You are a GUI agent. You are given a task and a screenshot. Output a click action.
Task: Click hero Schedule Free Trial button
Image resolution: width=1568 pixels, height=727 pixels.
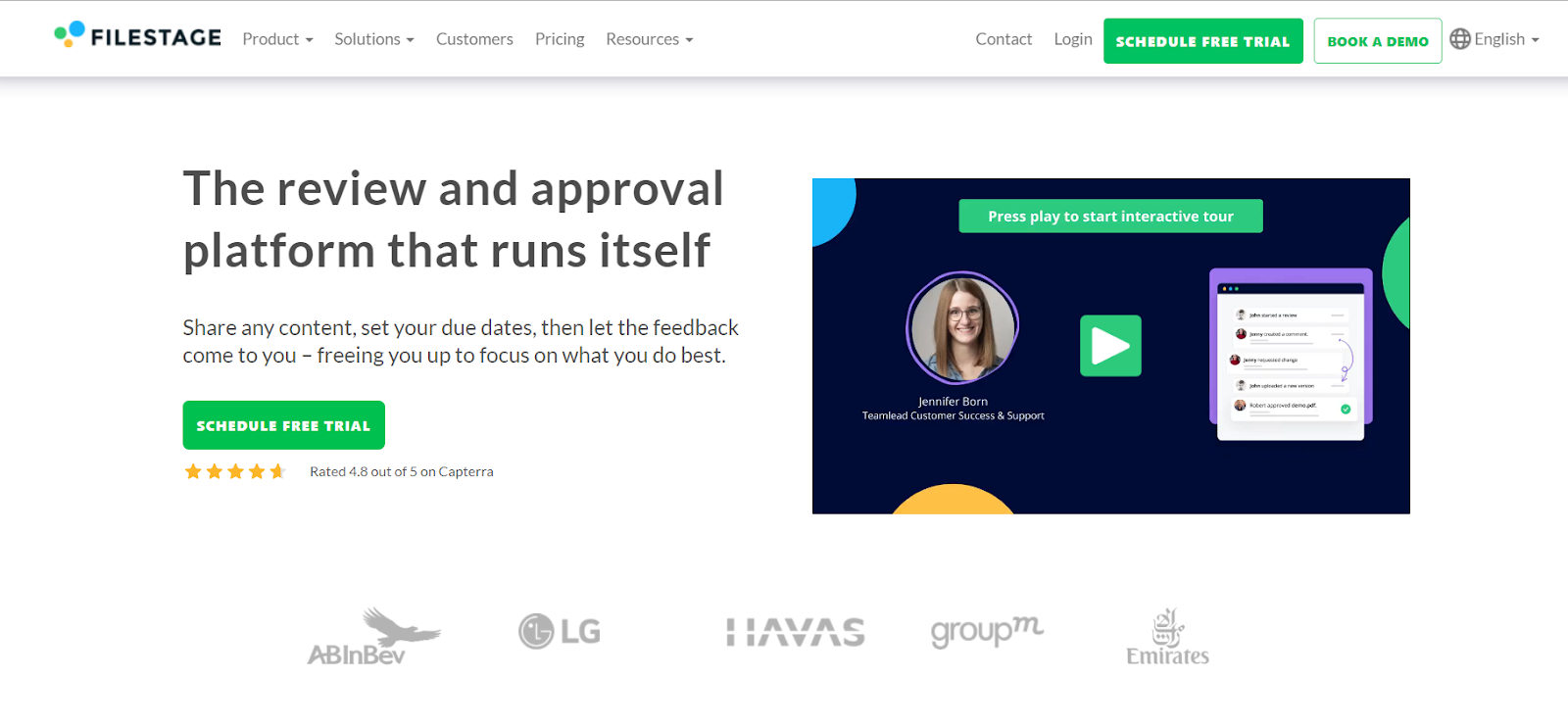point(283,425)
